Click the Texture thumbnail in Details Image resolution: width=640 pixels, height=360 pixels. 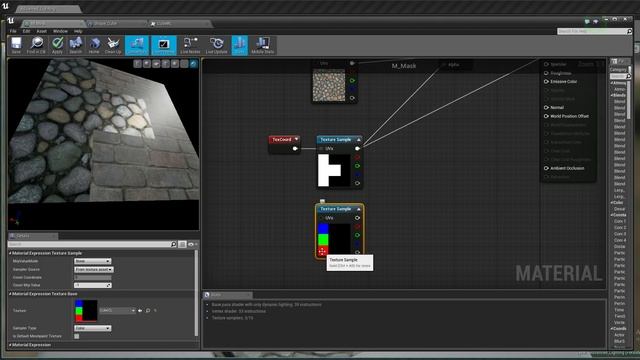(x=86, y=311)
